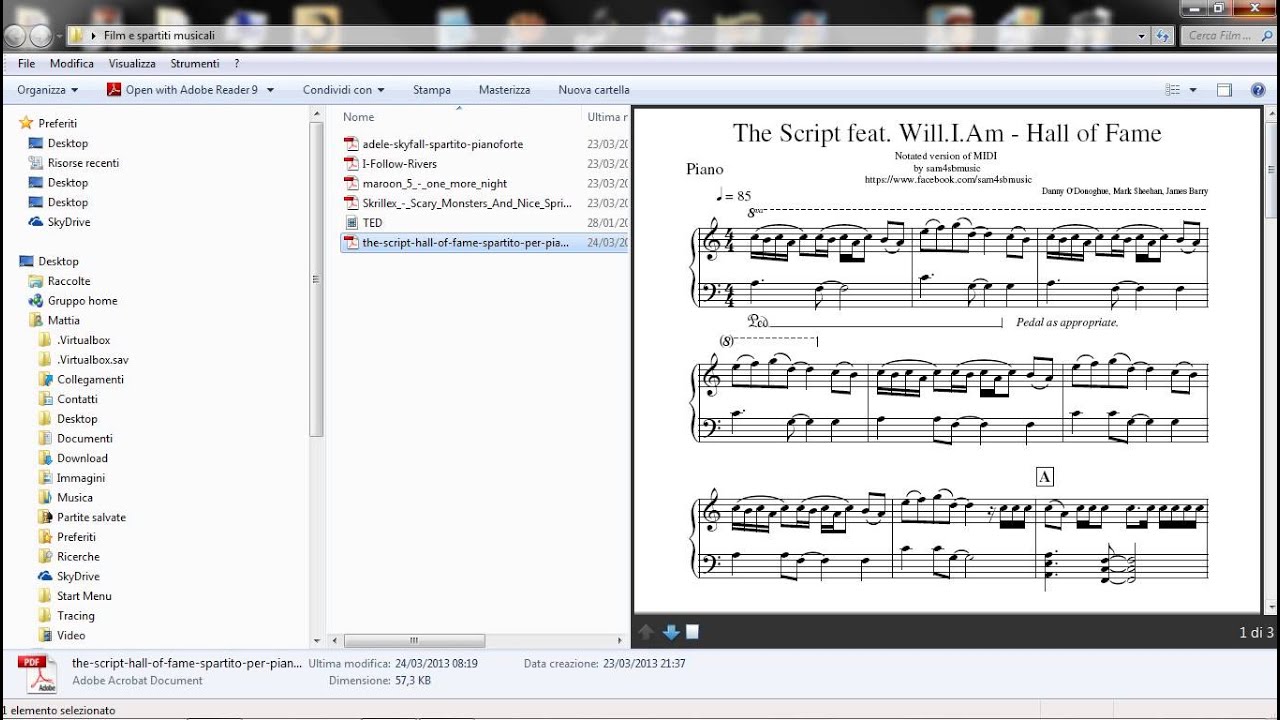Select Partite salvate in tree

pyautogui.click(x=91, y=517)
